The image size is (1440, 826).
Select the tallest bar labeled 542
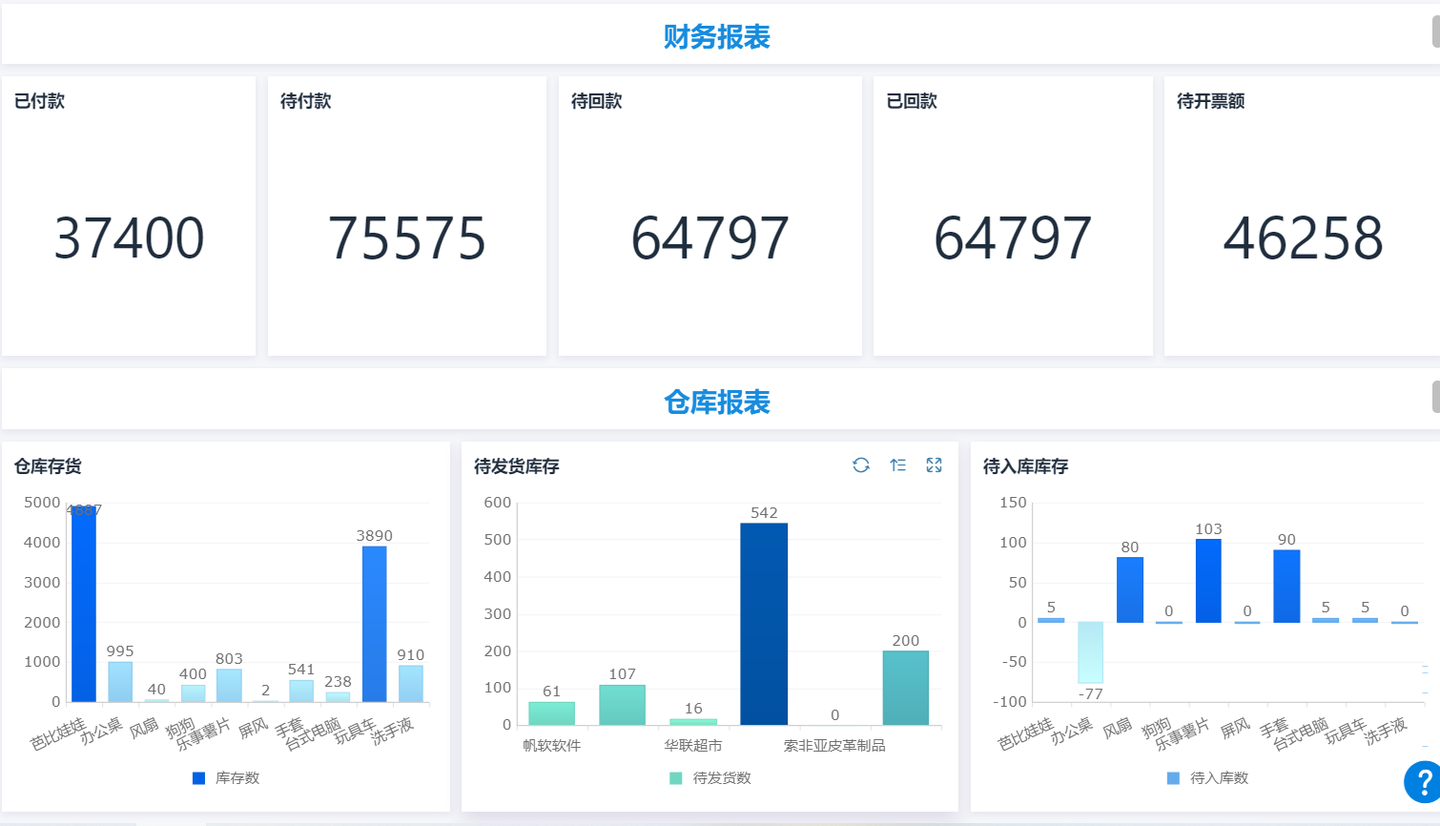[x=764, y=624]
